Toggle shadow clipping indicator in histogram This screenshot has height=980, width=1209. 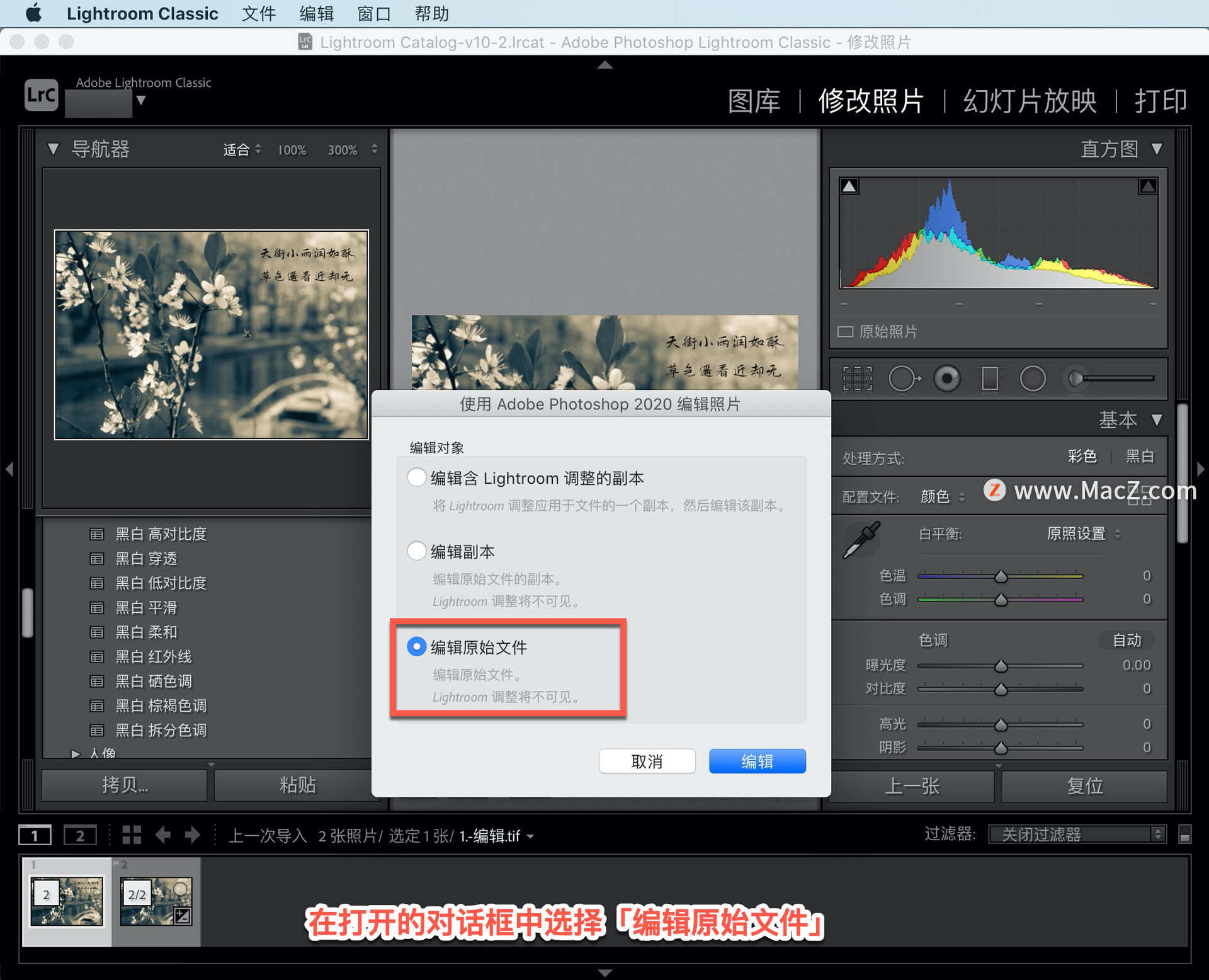tap(849, 186)
